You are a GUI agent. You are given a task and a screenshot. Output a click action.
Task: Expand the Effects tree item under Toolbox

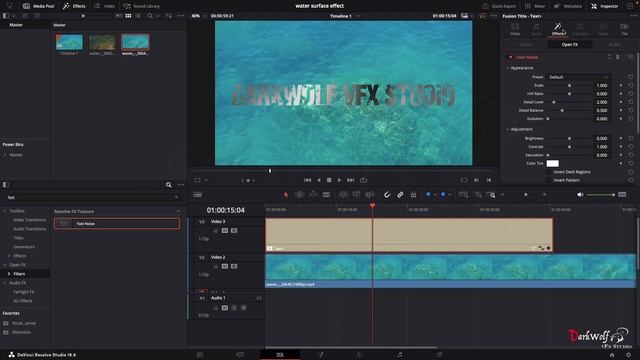(9, 256)
